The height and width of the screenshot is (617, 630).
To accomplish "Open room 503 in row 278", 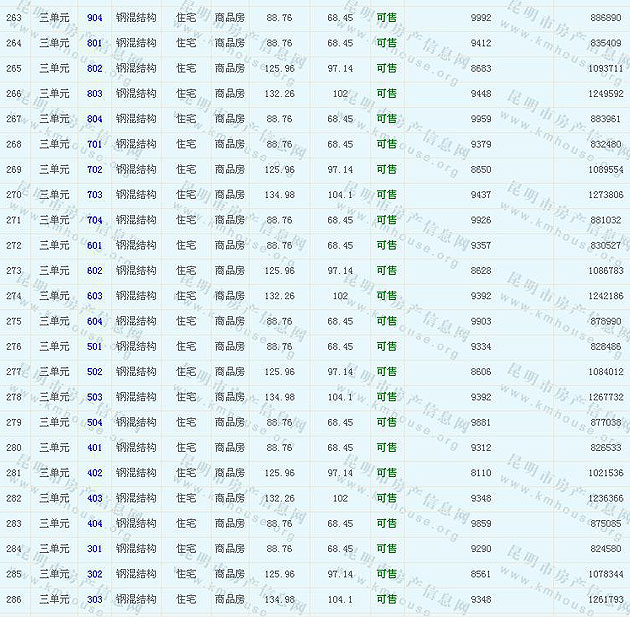I will (94, 397).
